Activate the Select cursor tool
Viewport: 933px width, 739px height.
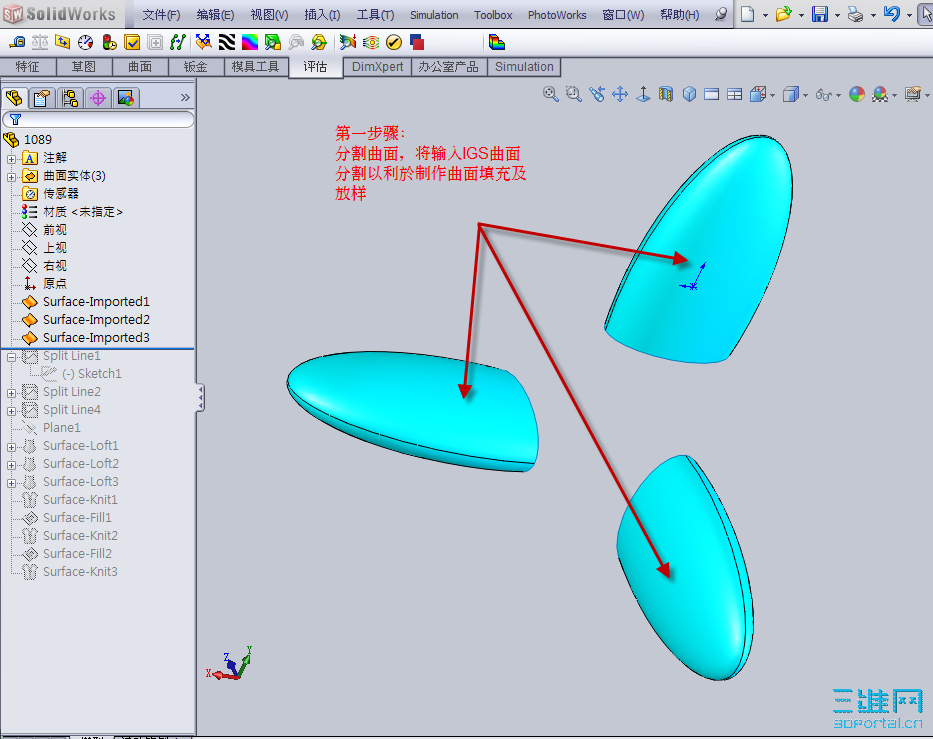click(x=926, y=14)
